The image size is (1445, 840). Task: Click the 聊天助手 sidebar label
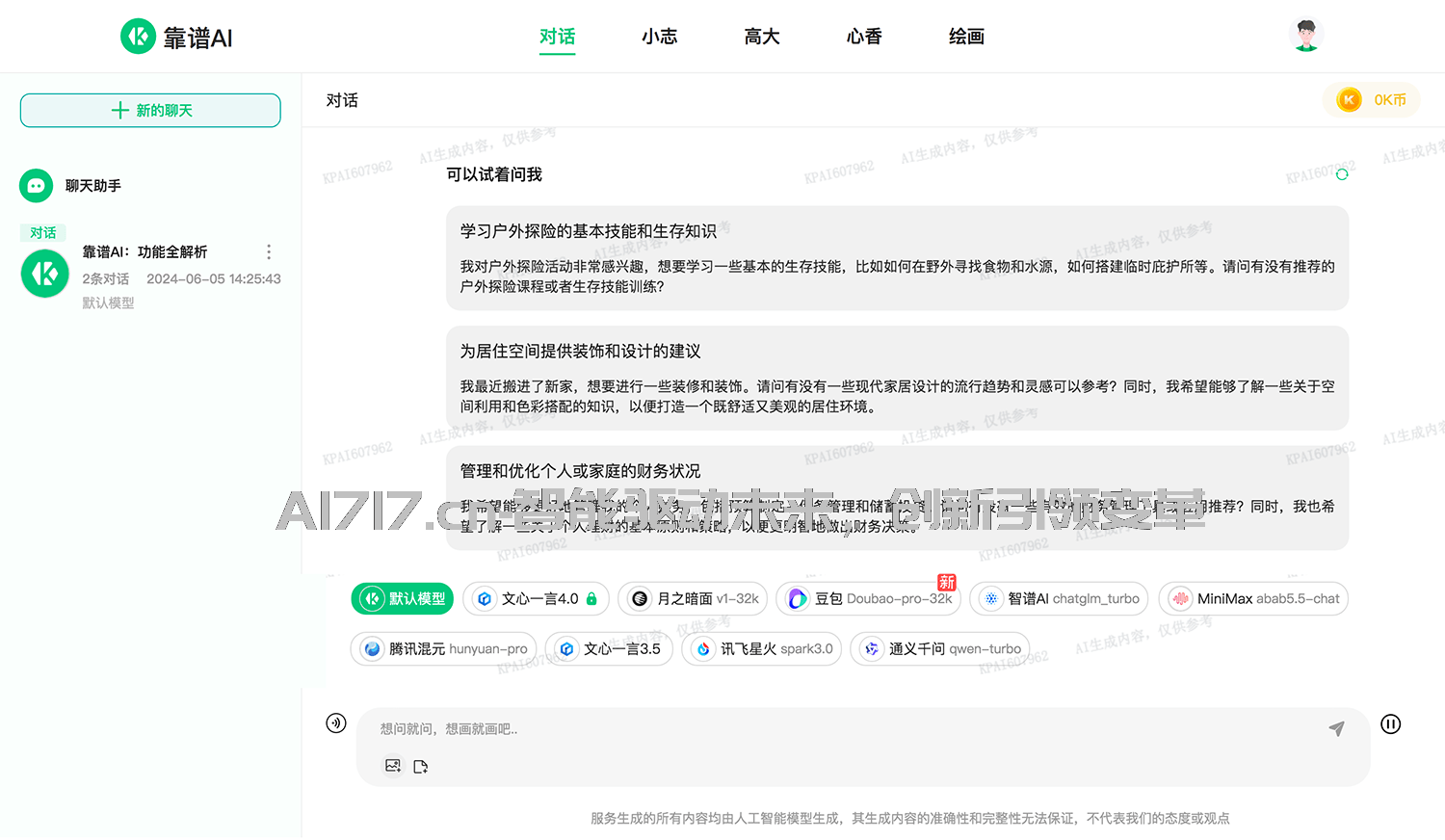click(93, 186)
